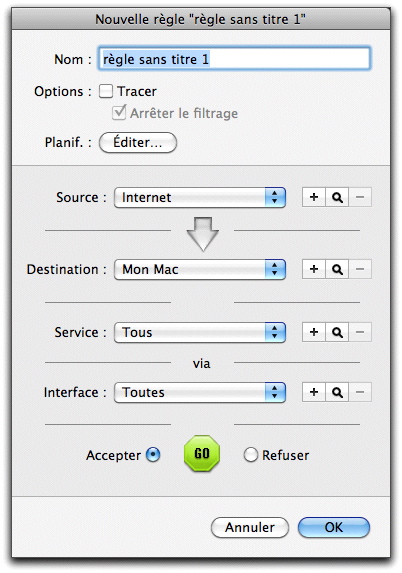Enable the Tracer checkbox

pyautogui.click(x=106, y=91)
